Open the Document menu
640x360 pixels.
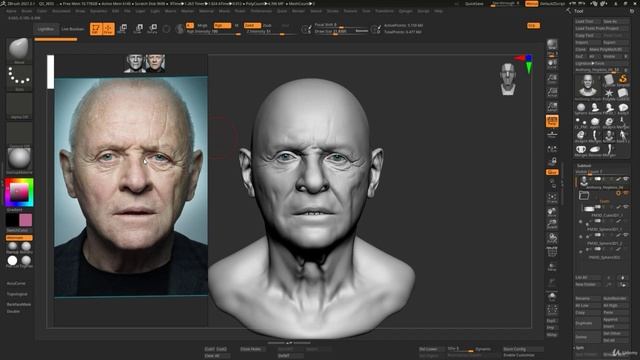[61, 11]
